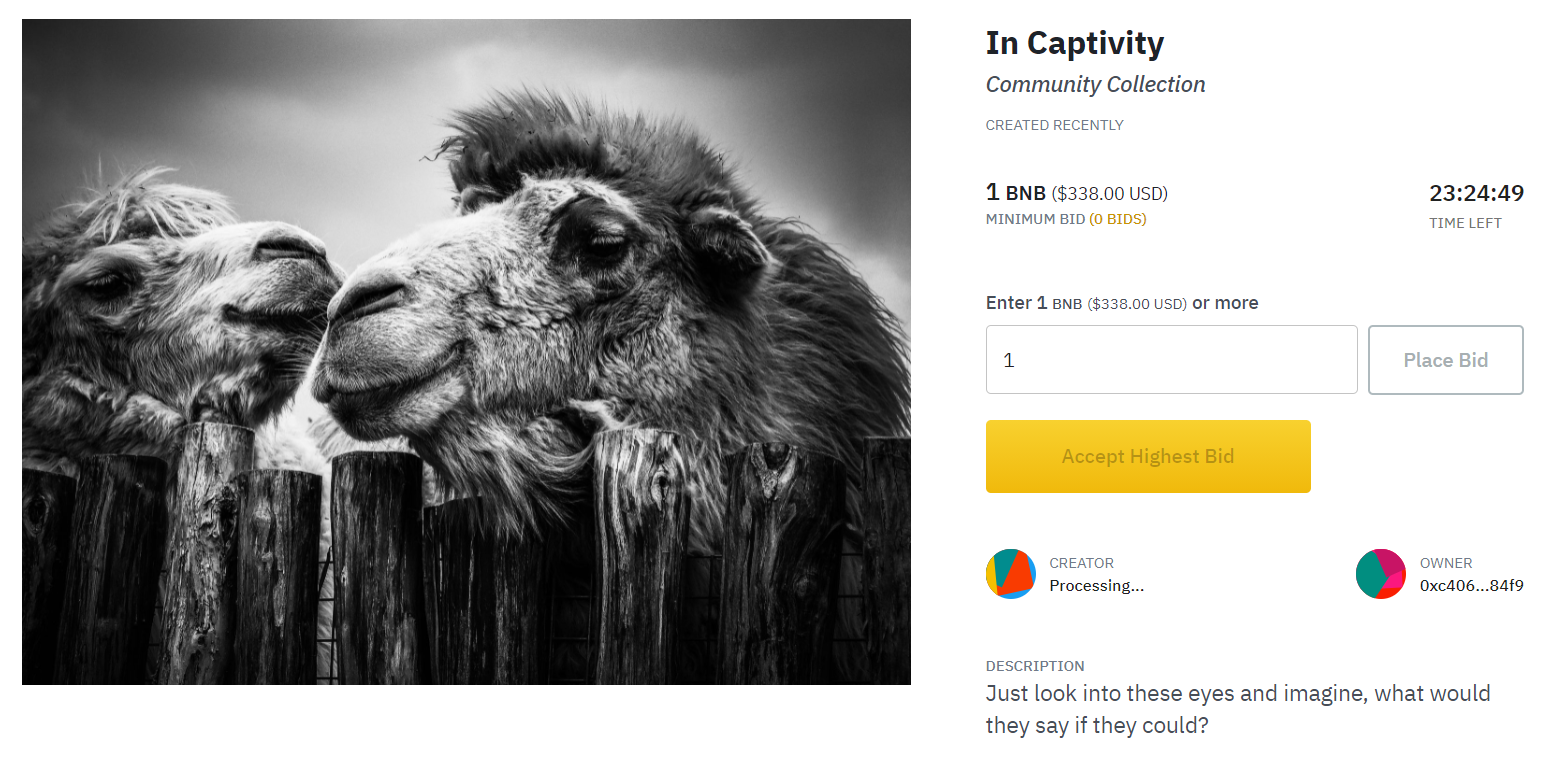1553x767 pixels.
Task: Click the CREATOR label
Action: [1081, 563]
